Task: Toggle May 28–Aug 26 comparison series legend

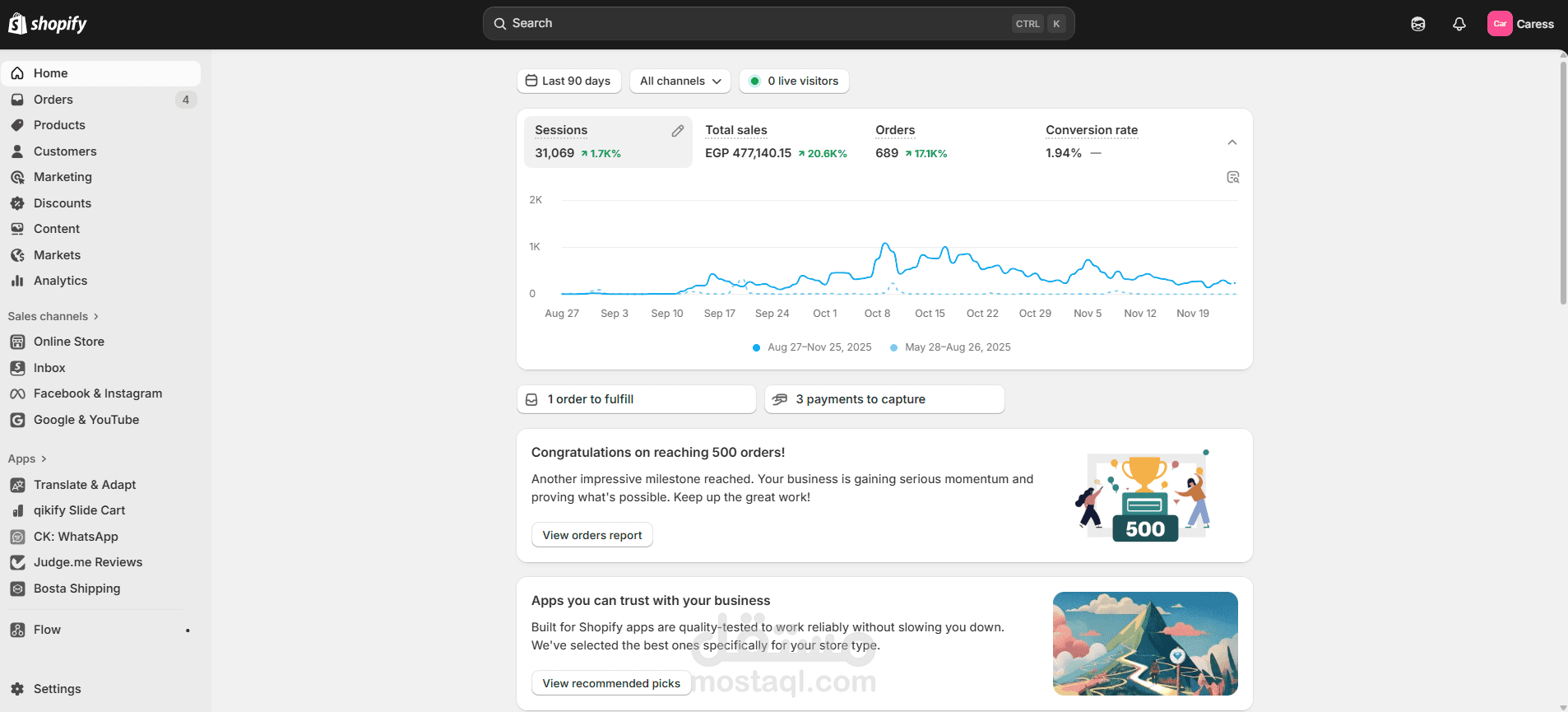Action: [950, 347]
